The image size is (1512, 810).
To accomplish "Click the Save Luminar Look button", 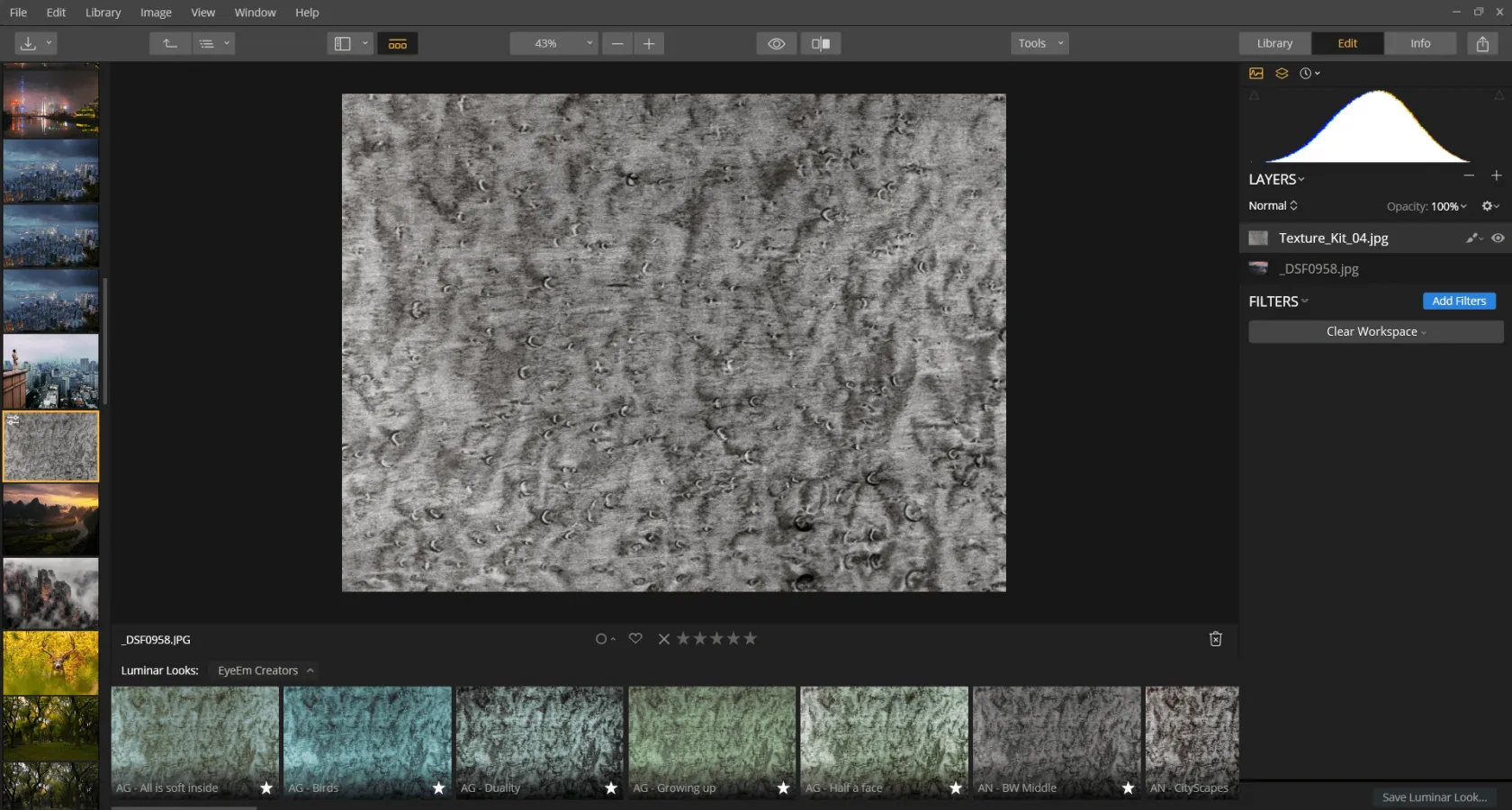I will pyautogui.click(x=1434, y=797).
